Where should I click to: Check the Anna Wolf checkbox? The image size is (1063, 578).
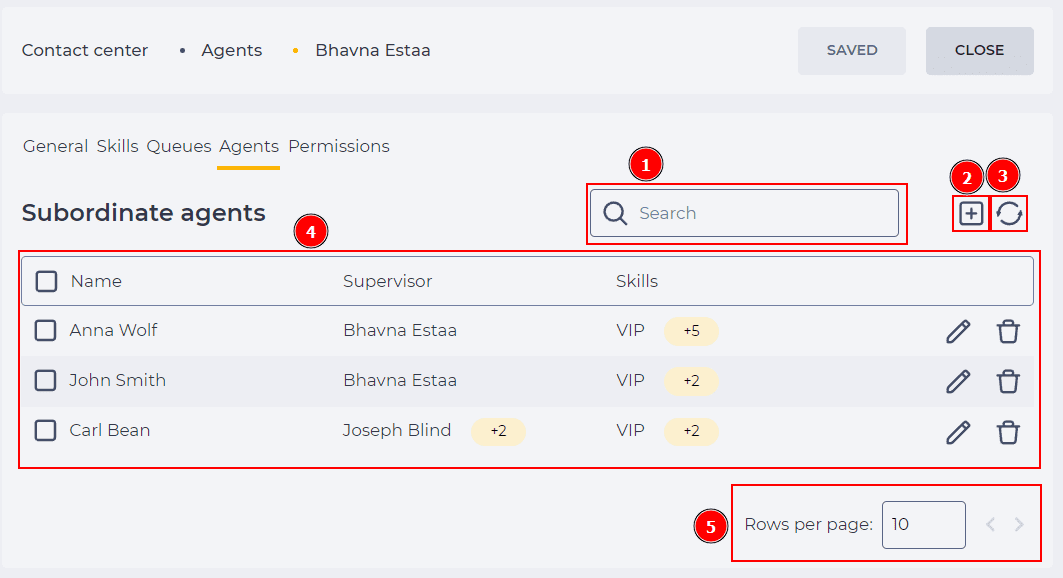(45, 331)
